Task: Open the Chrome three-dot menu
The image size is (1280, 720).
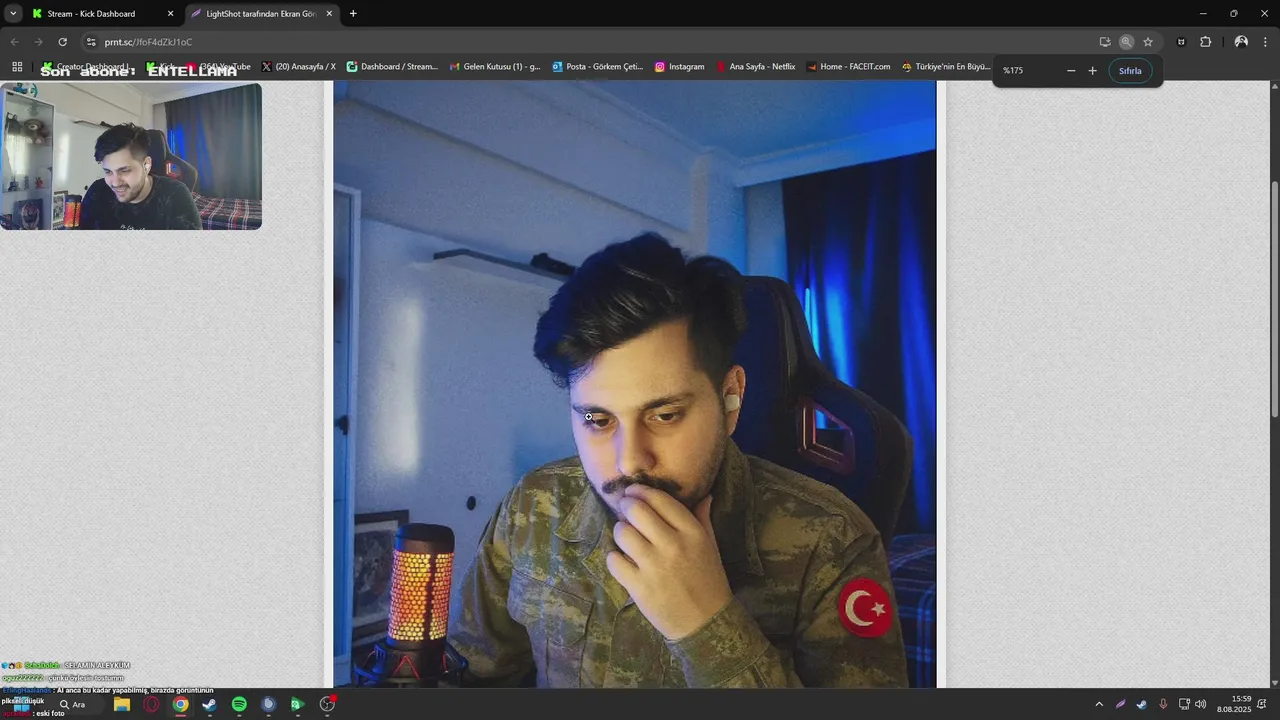Action: pyautogui.click(x=1265, y=42)
